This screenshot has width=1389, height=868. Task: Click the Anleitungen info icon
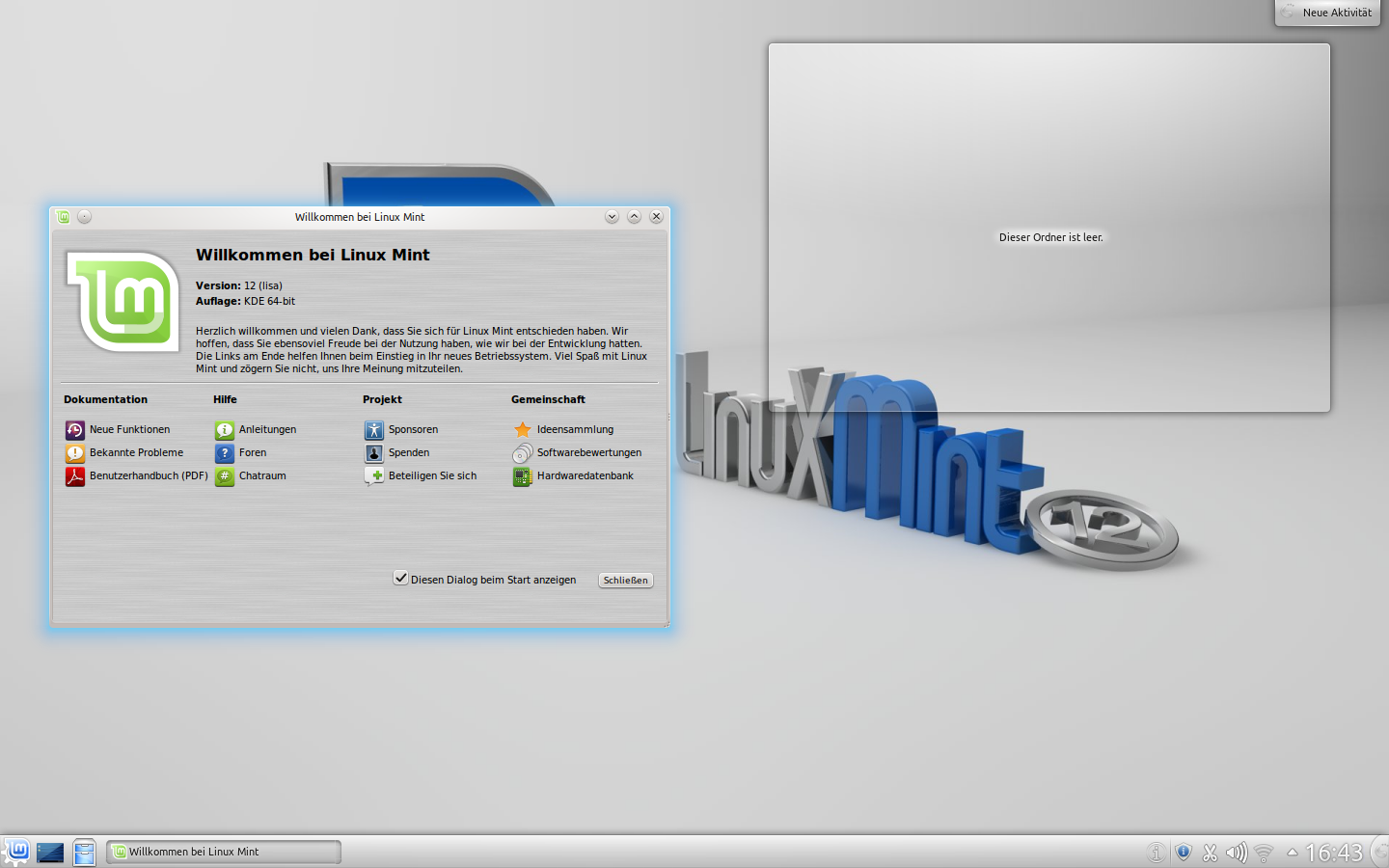pyautogui.click(x=225, y=430)
